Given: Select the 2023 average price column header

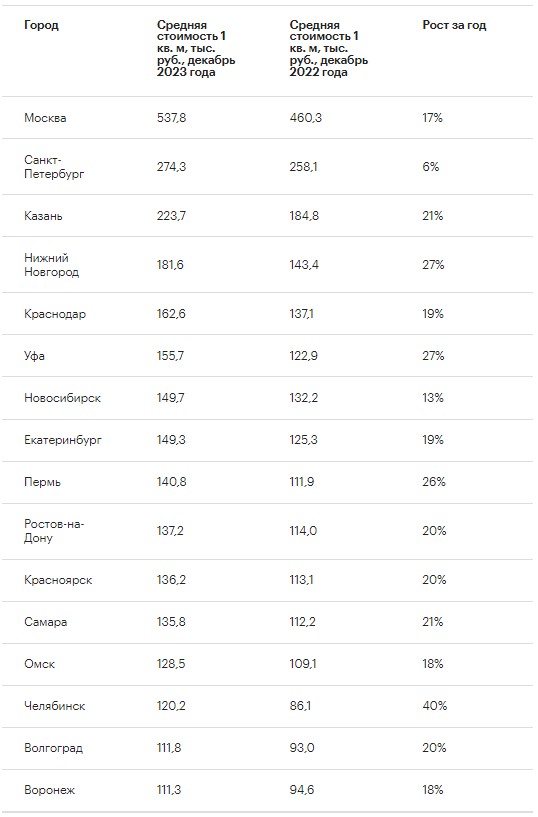Looking at the screenshot, I should coord(196,48).
